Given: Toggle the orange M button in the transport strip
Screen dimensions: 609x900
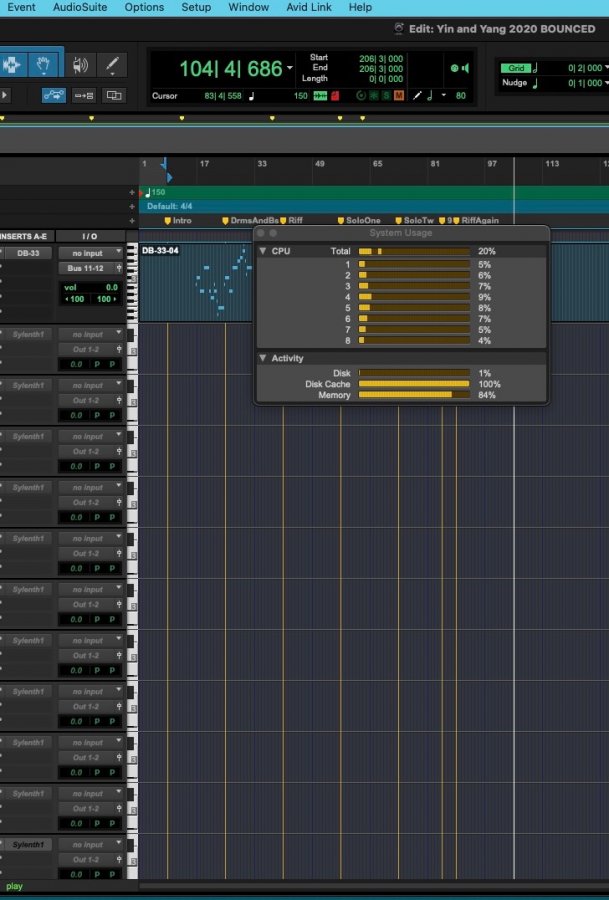Looking at the screenshot, I should (399, 96).
